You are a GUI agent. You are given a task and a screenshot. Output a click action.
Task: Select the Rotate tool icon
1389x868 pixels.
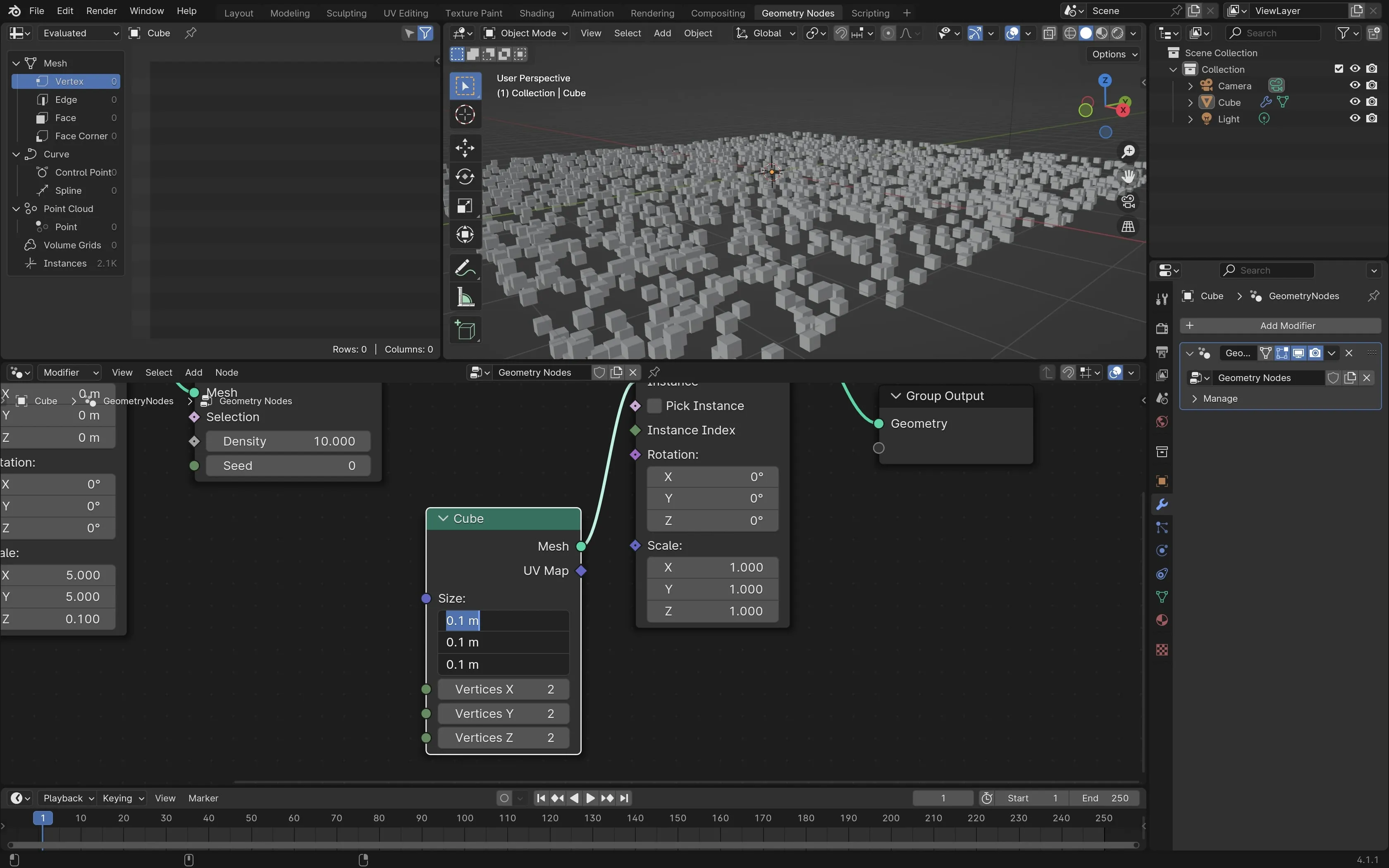464,176
